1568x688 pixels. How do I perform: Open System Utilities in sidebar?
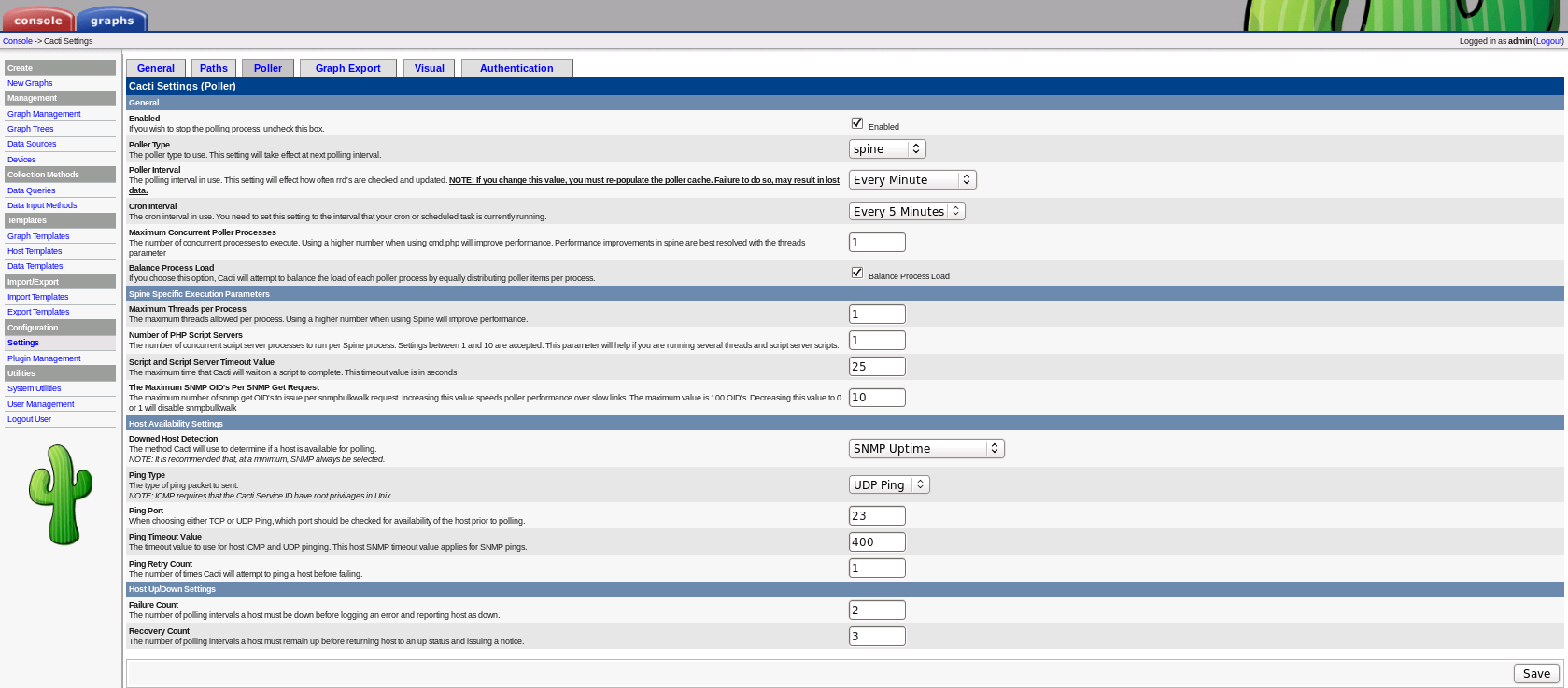pos(35,388)
